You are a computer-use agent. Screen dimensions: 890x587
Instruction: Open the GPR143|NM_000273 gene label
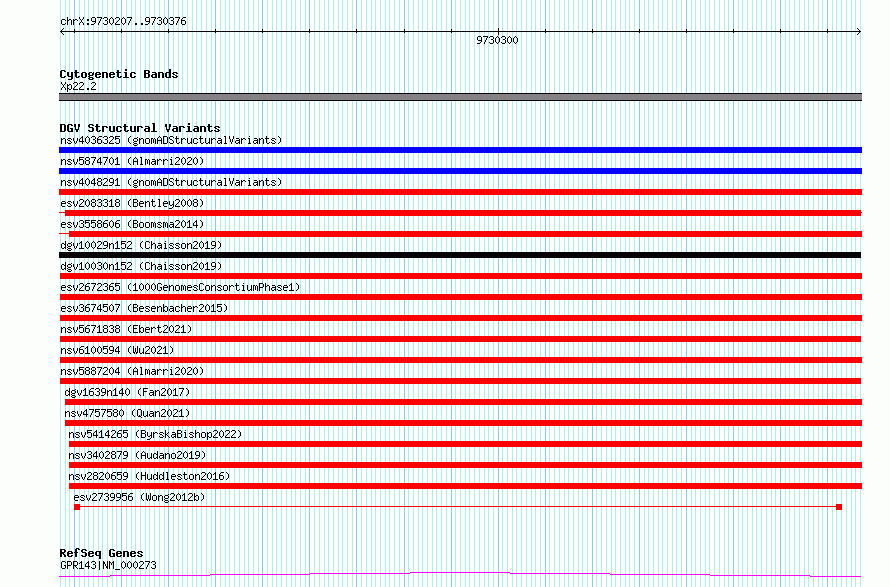coord(108,565)
